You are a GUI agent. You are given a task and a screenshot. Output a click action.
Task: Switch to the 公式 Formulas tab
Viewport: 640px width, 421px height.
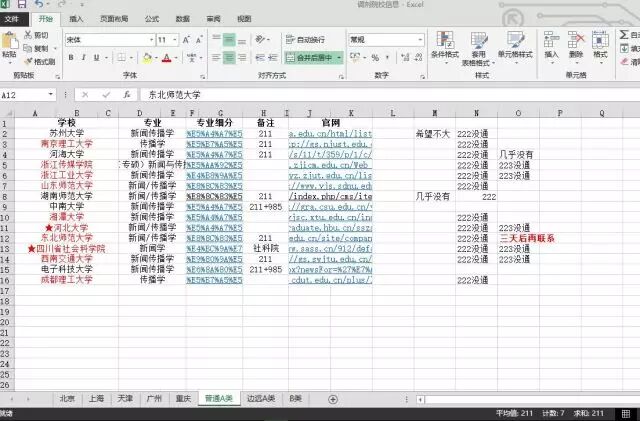152,19
